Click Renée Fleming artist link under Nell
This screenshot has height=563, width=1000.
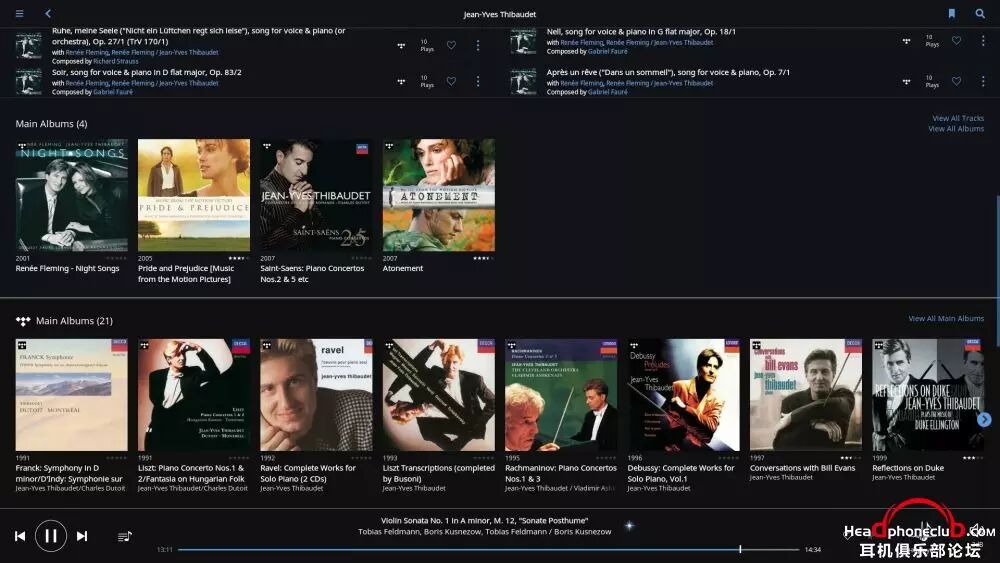point(582,42)
